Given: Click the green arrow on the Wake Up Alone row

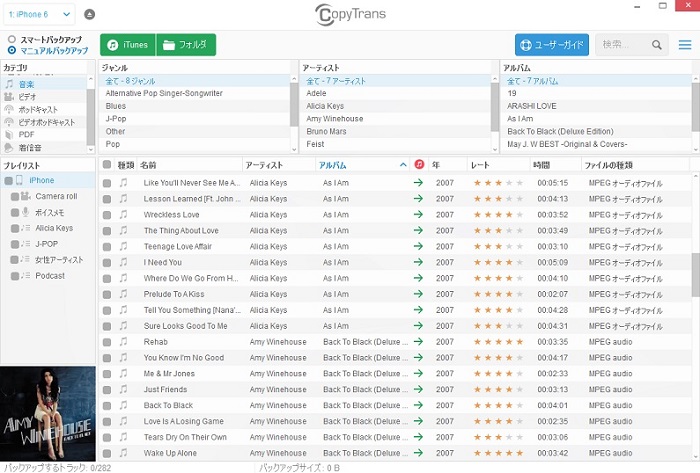Looking at the screenshot, I should point(418,453).
